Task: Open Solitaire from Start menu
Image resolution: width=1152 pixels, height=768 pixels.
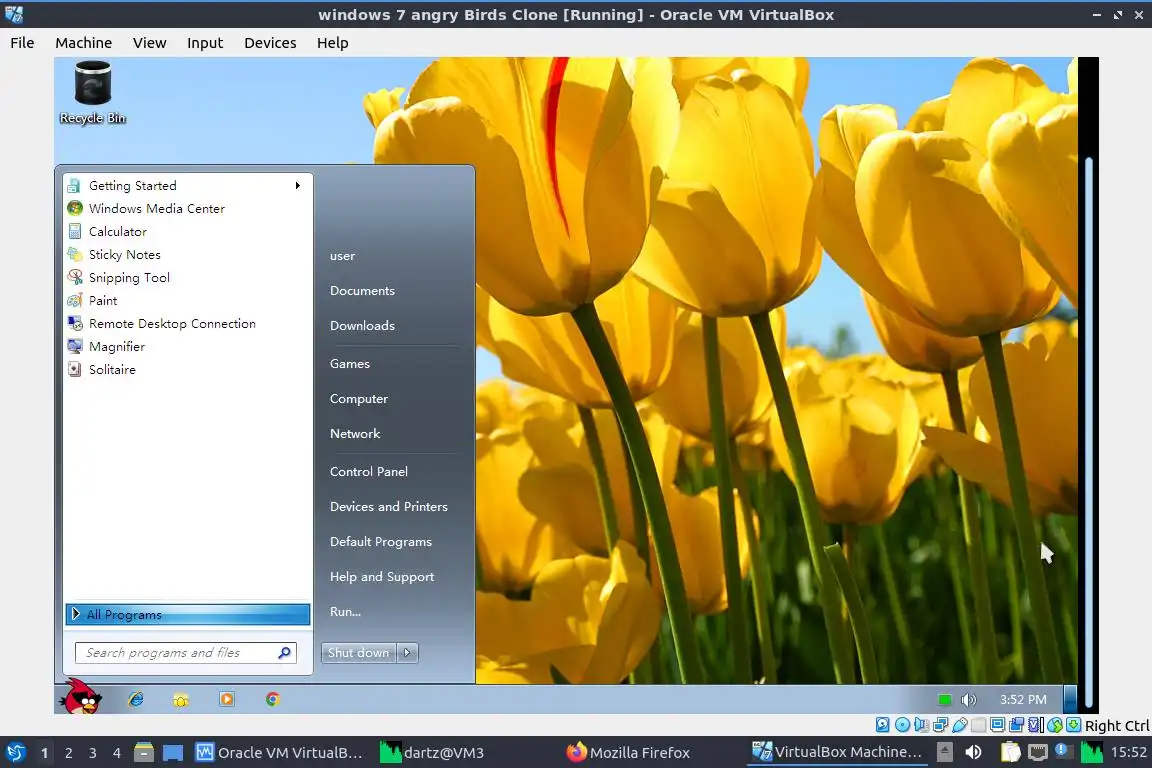Action: pos(188,370)
